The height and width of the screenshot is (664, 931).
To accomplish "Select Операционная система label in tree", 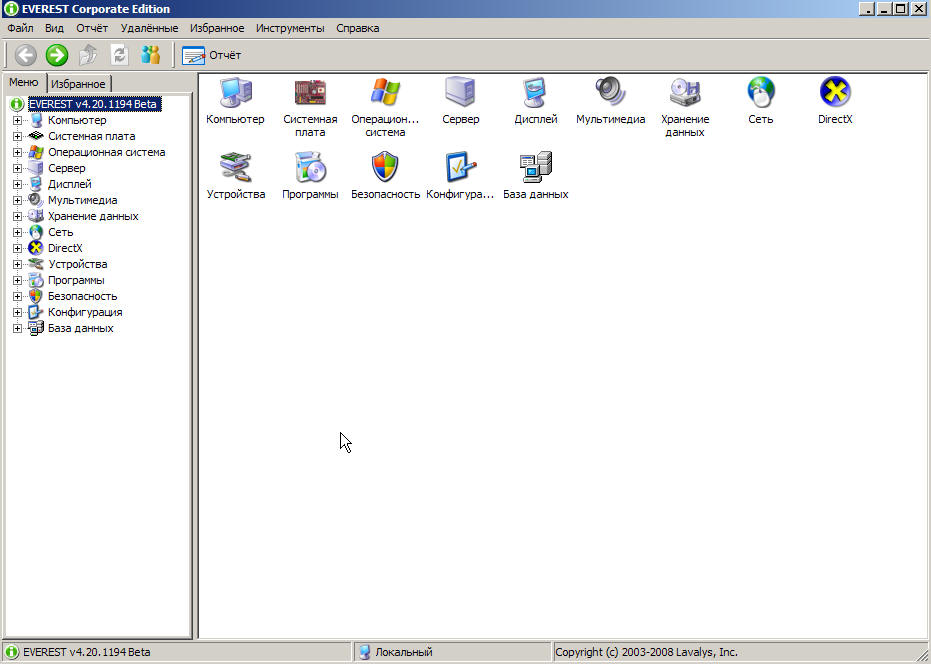I will [x=107, y=152].
